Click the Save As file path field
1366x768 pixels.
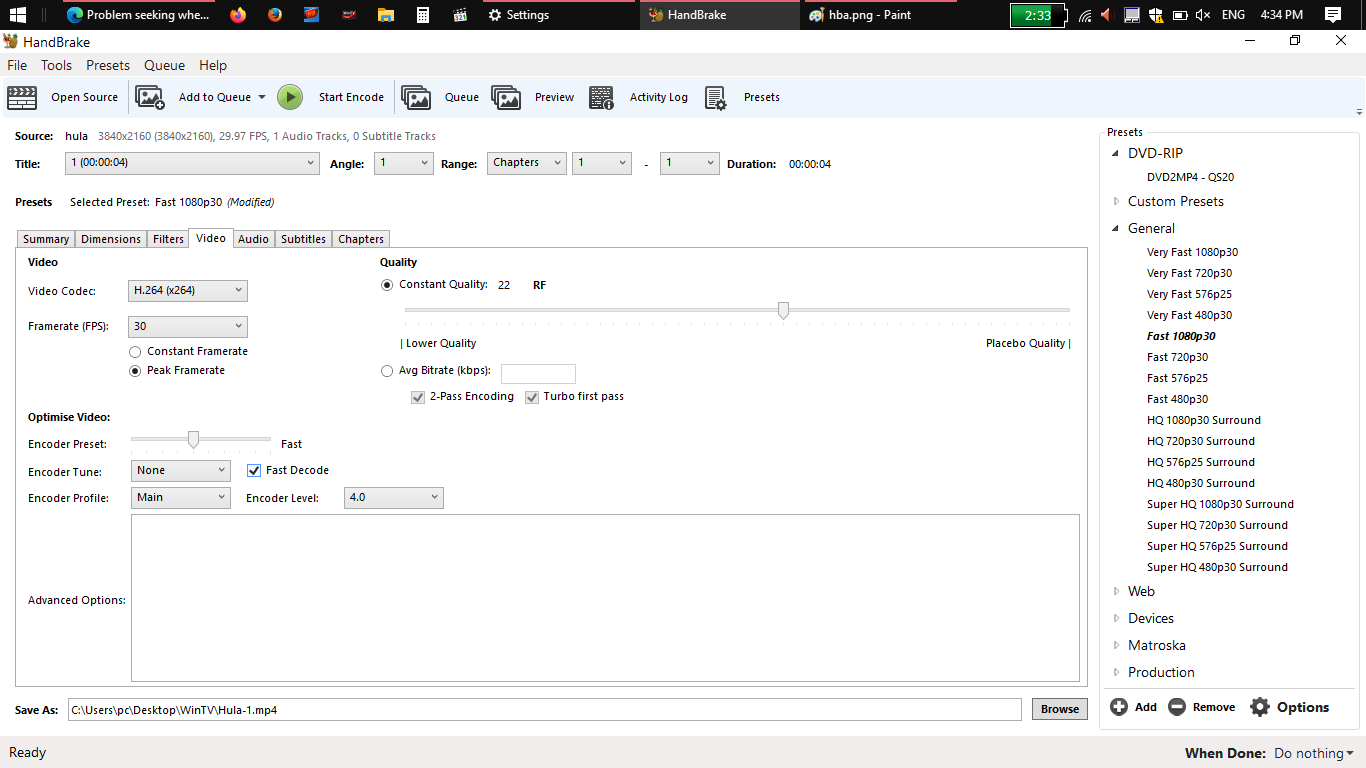tap(544, 710)
